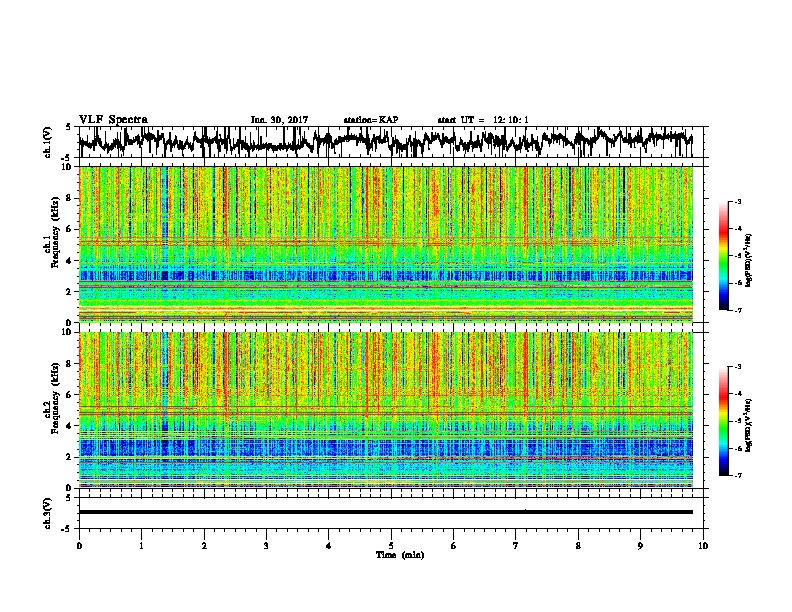The width and height of the screenshot is (792, 612).
Task: Select the date text "Jan. 30, 2017"
Action: coord(279,120)
